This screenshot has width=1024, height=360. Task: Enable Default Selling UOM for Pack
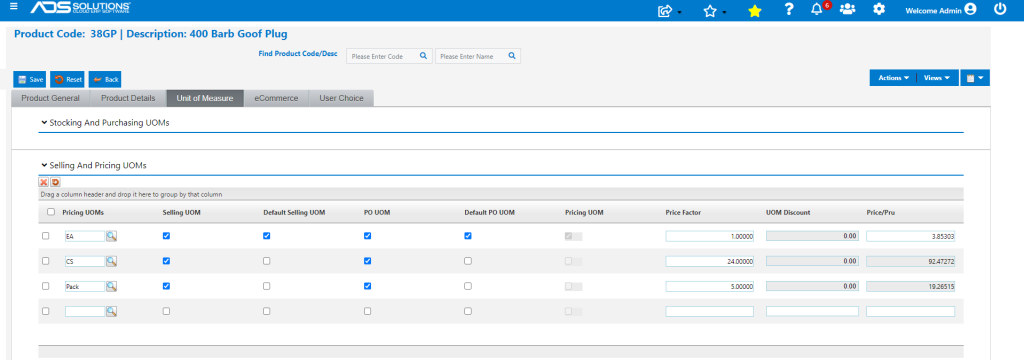click(x=266, y=286)
